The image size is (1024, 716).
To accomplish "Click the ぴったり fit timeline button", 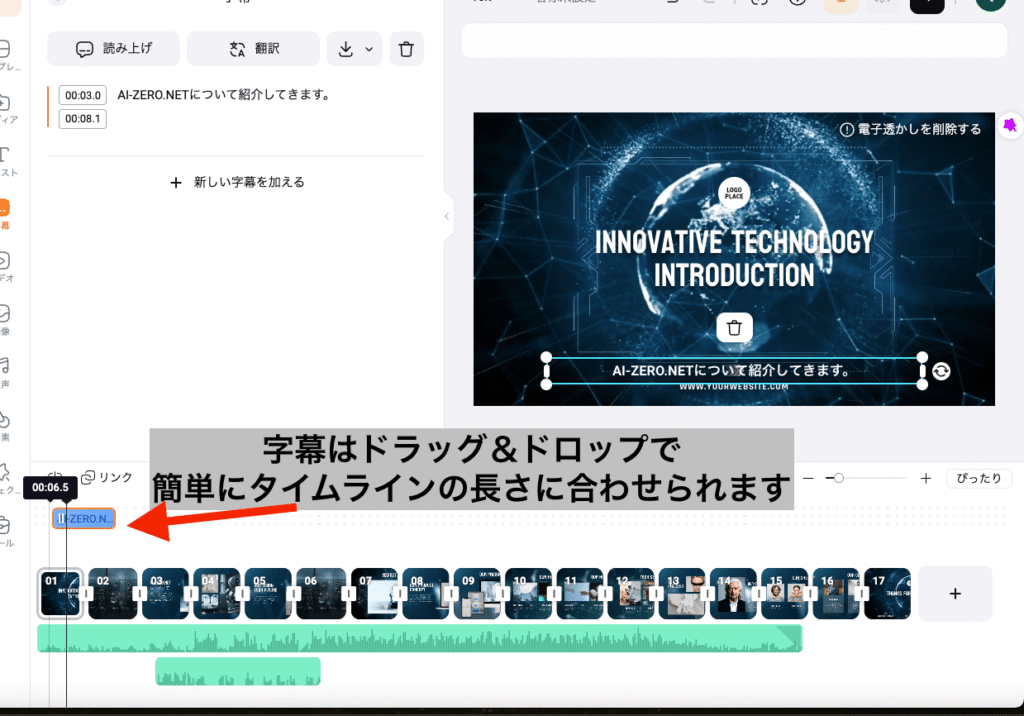I will (979, 478).
